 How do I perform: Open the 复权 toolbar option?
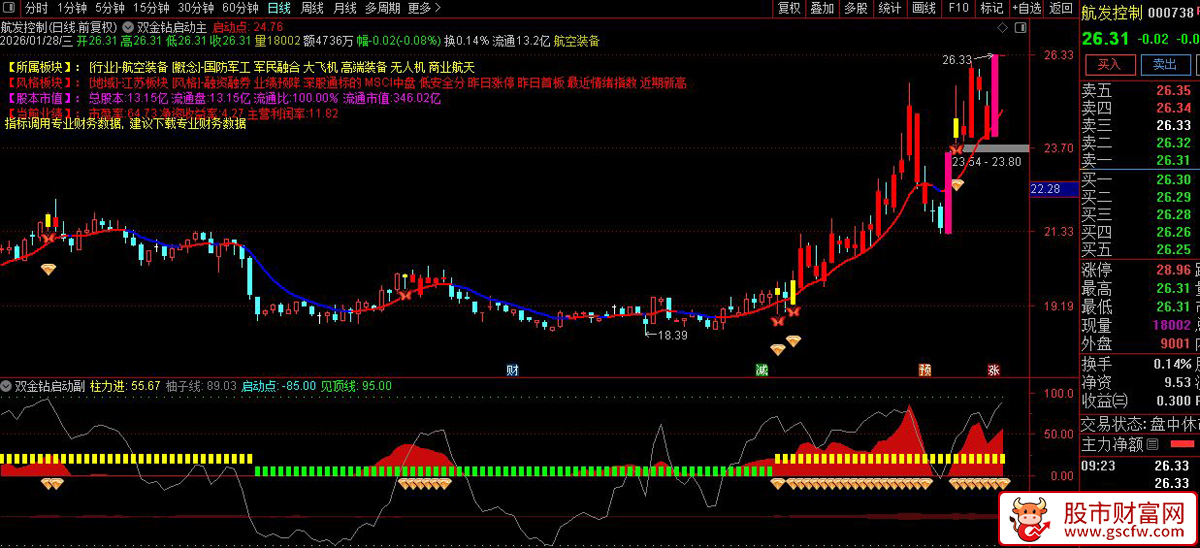pyautogui.click(x=789, y=8)
